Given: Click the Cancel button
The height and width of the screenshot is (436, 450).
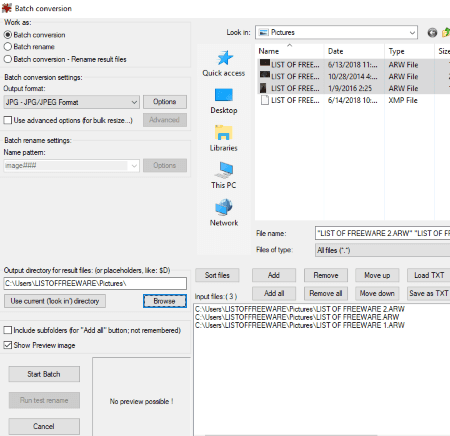Looking at the screenshot, I should tap(44, 426).
